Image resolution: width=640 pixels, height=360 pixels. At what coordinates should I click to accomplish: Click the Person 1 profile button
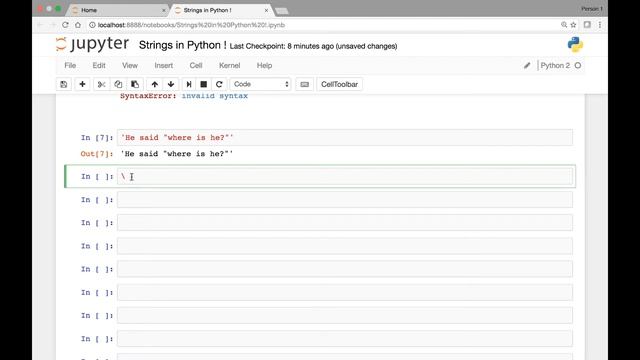coord(592,9)
